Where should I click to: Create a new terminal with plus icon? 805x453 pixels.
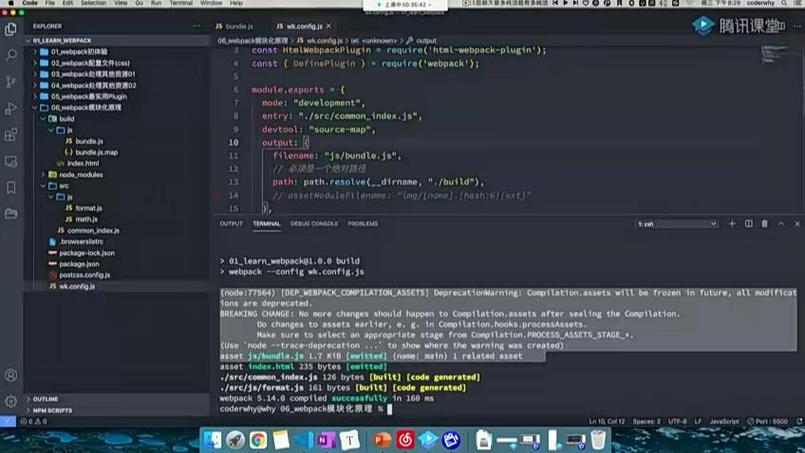pyautogui.click(x=732, y=224)
